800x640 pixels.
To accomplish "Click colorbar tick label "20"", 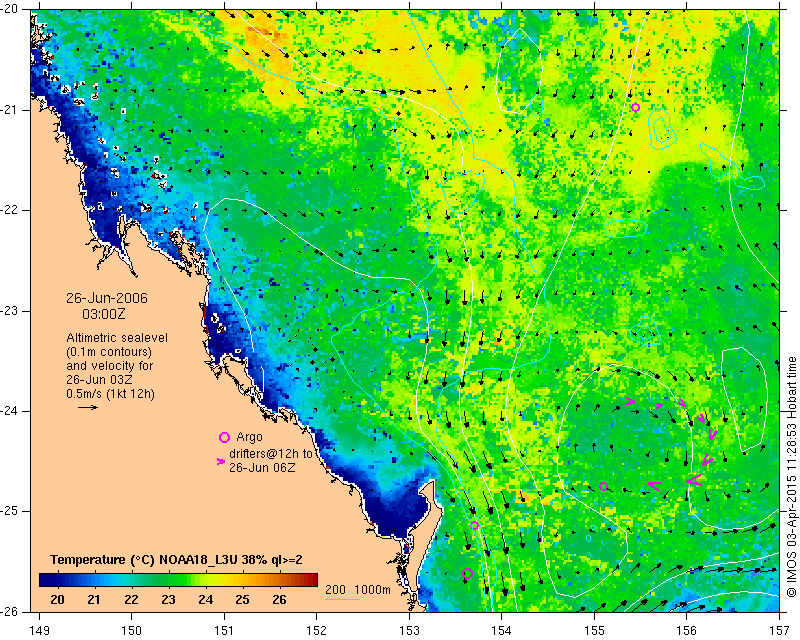I will pyautogui.click(x=57, y=599).
